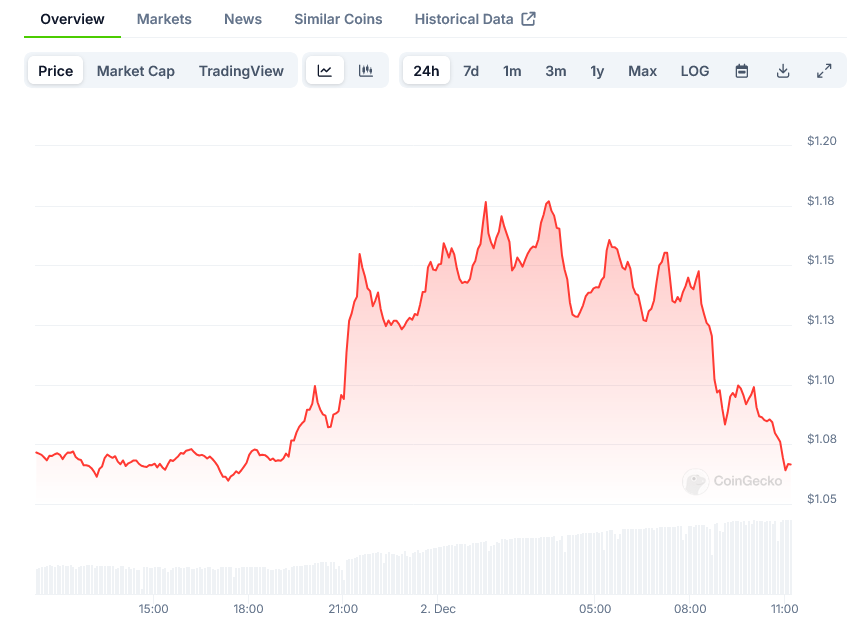
Task: Switch to candlestick chart icon
Action: tap(366, 71)
